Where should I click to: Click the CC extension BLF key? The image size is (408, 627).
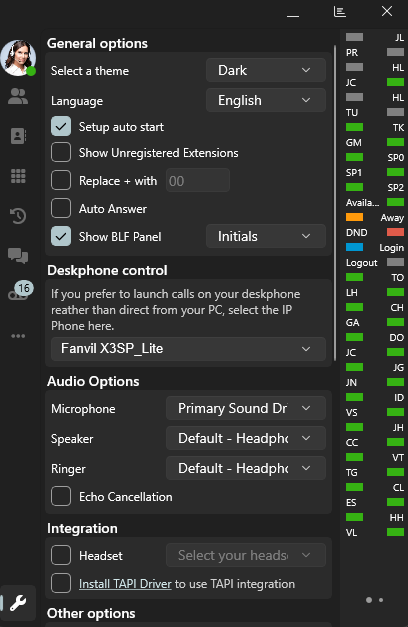(375, 442)
